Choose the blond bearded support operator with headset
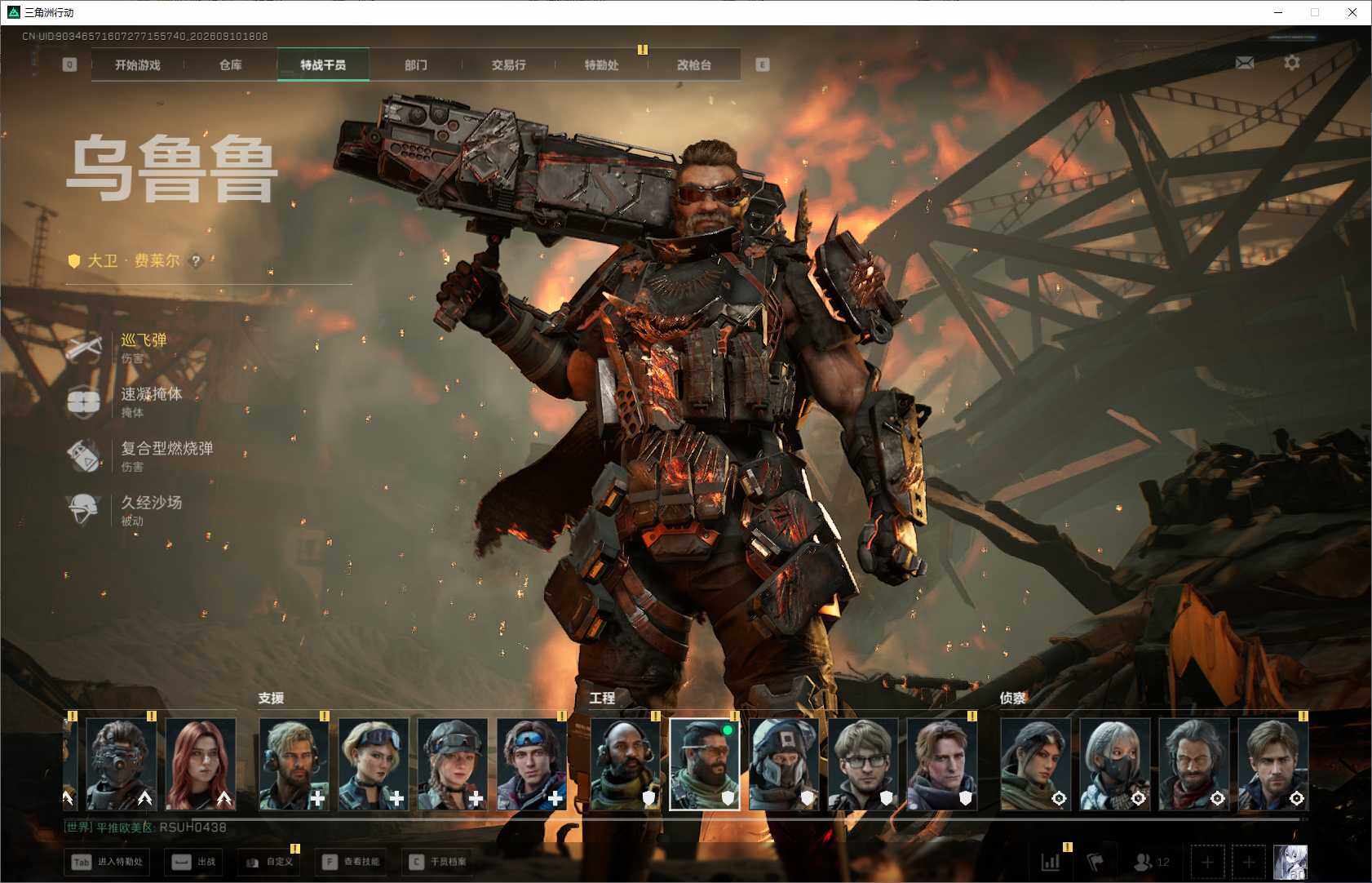Image resolution: width=1372 pixels, height=883 pixels. pos(294,765)
